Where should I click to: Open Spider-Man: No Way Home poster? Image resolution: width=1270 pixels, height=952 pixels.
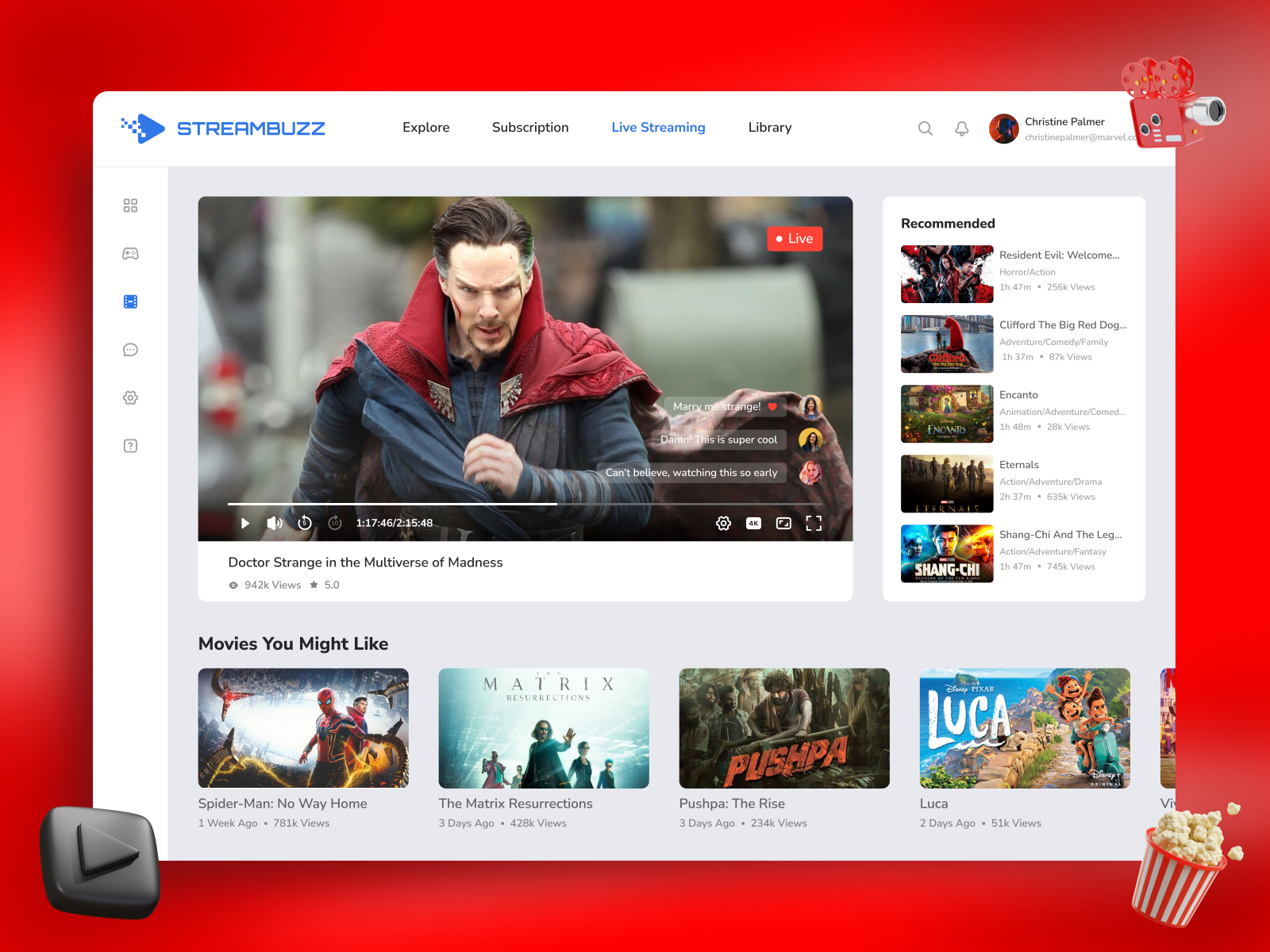303,727
